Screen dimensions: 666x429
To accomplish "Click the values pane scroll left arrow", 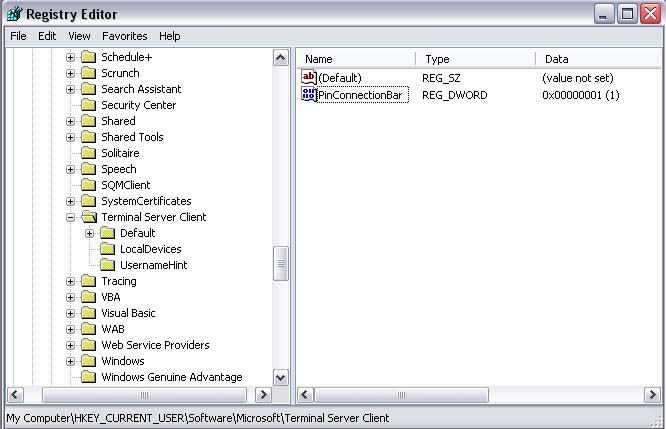I will [305, 395].
